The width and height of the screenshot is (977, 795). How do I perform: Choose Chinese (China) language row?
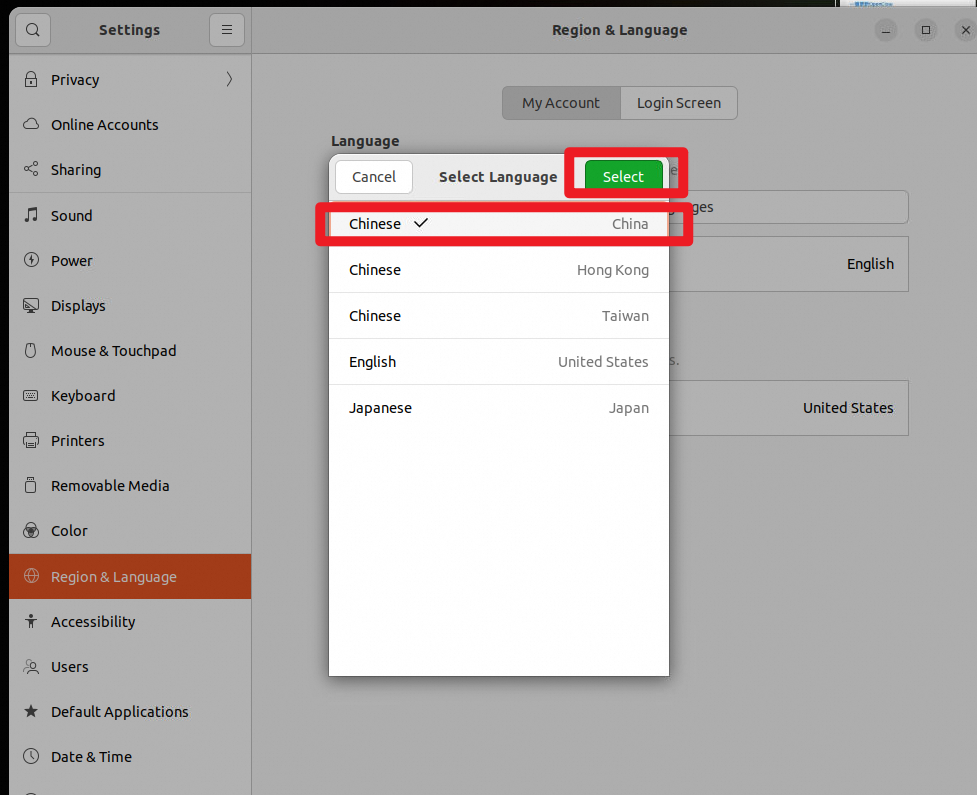pos(498,224)
